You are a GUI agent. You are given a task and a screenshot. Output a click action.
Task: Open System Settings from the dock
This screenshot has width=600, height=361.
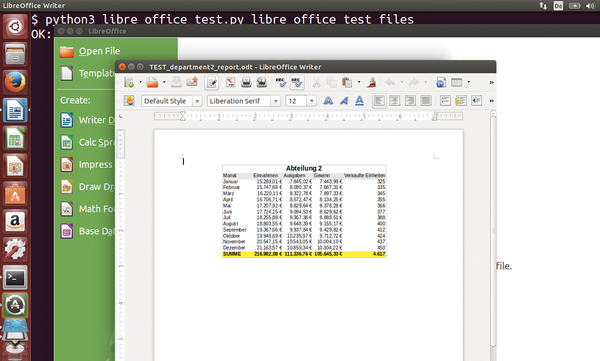pyautogui.click(x=15, y=250)
